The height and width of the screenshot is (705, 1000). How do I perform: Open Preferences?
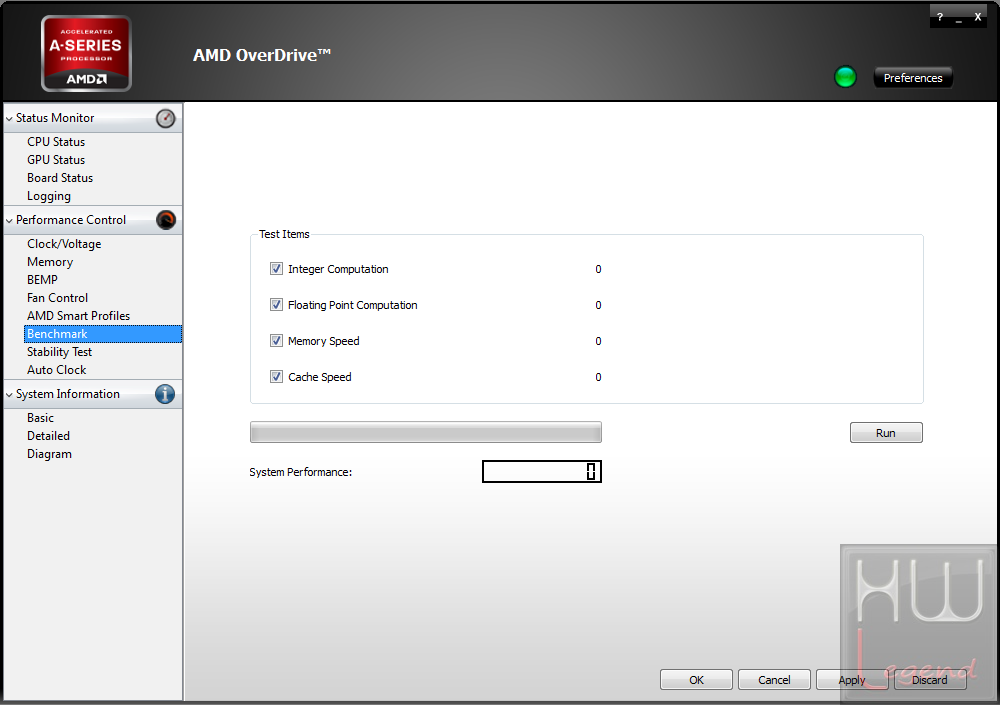(x=913, y=78)
